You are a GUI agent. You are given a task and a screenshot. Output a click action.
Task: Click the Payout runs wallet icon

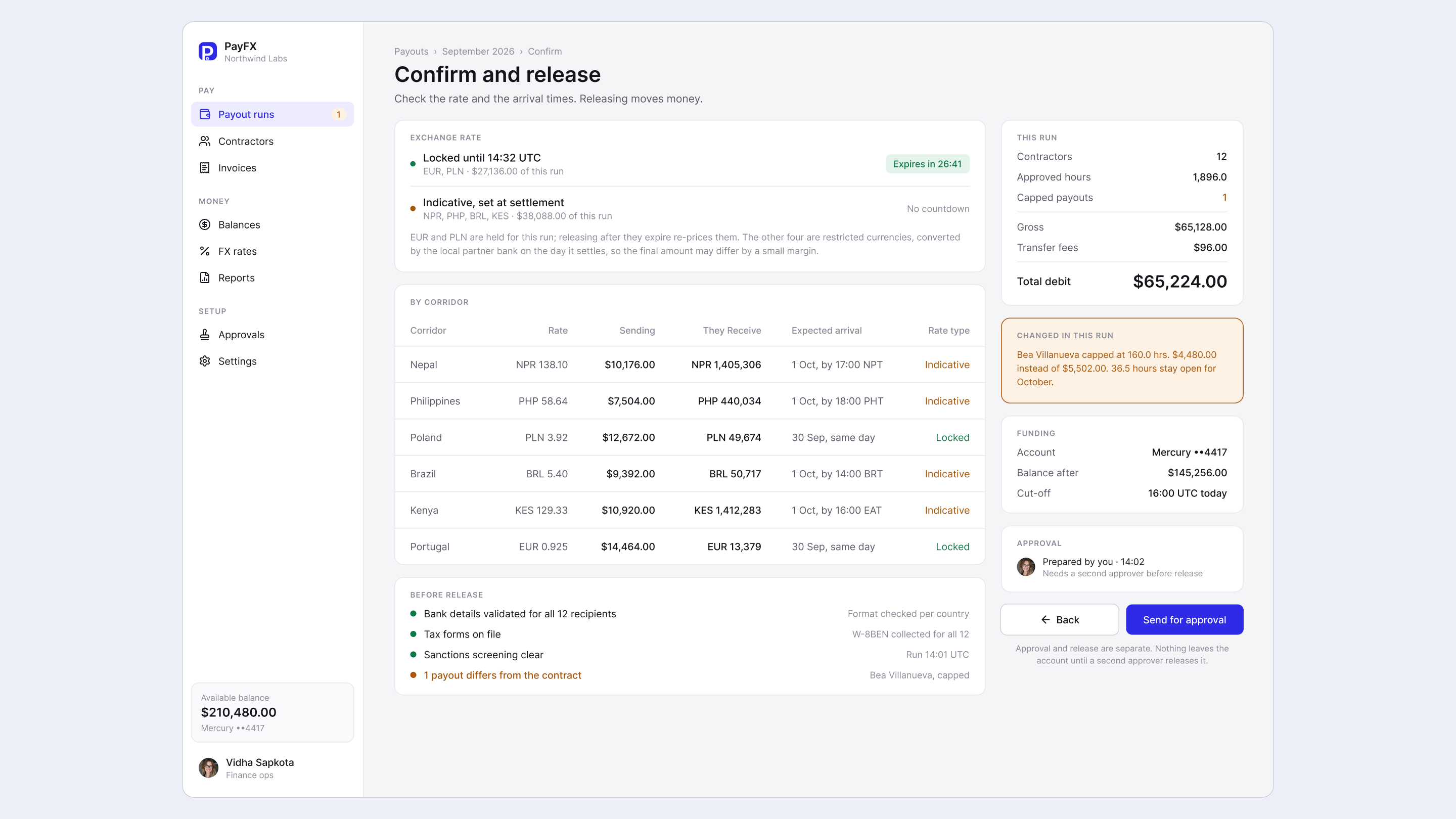coord(205,114)
